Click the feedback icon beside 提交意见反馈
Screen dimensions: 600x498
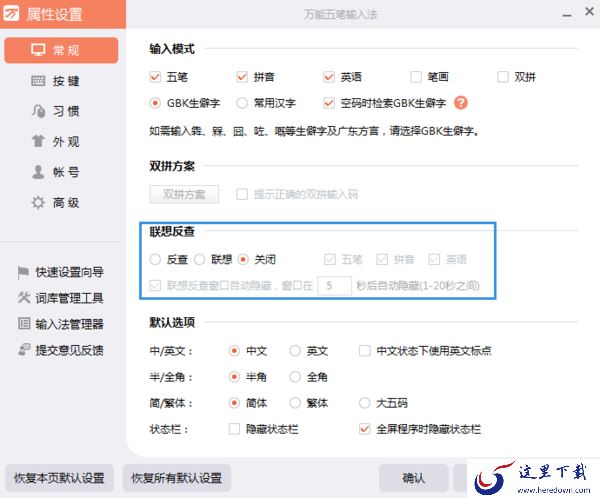tap(24, 349)
